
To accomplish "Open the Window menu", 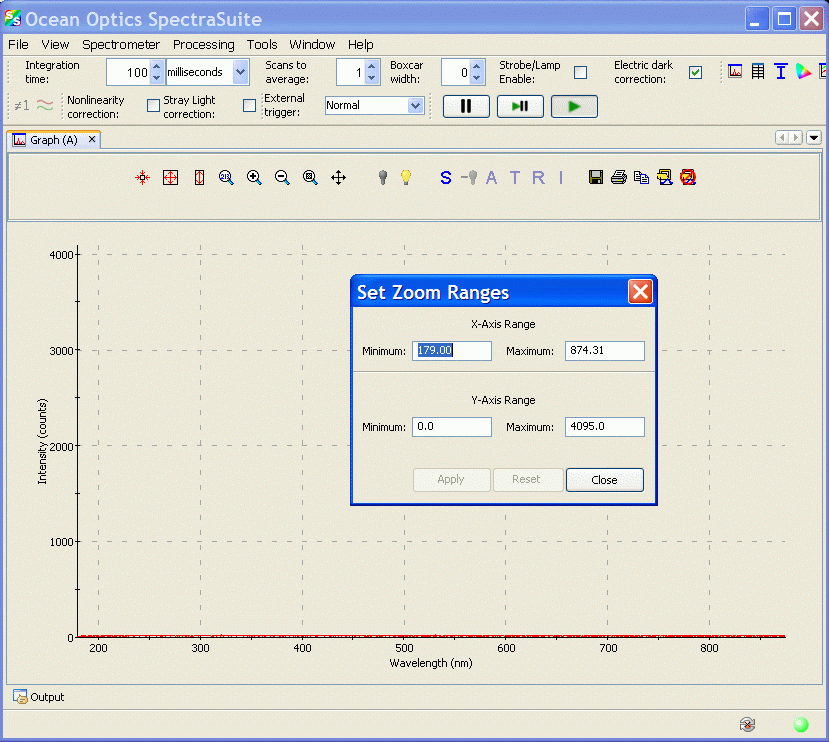I will 312,44.
